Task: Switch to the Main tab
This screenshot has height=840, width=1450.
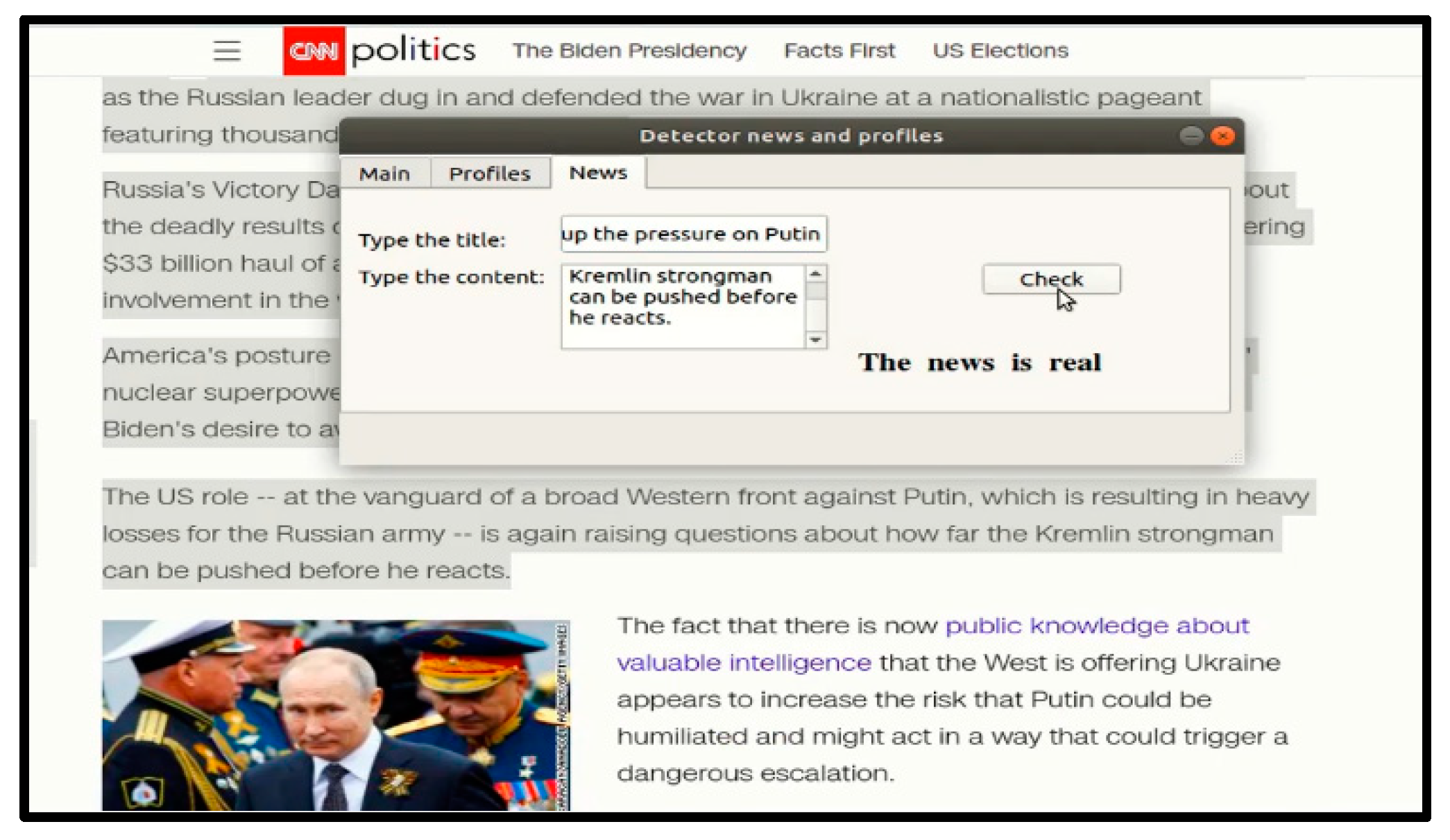Action: coord(384,173)
